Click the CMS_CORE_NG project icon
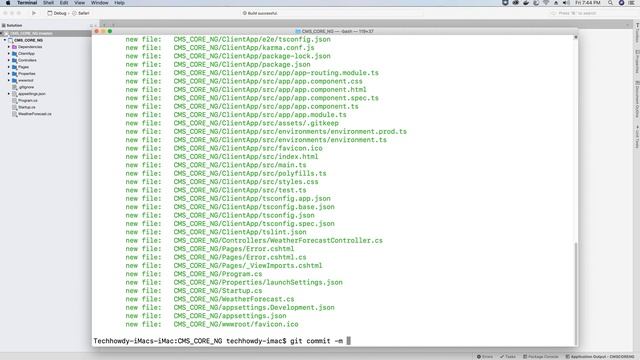 pyautogui.click(x=11, y=40)
